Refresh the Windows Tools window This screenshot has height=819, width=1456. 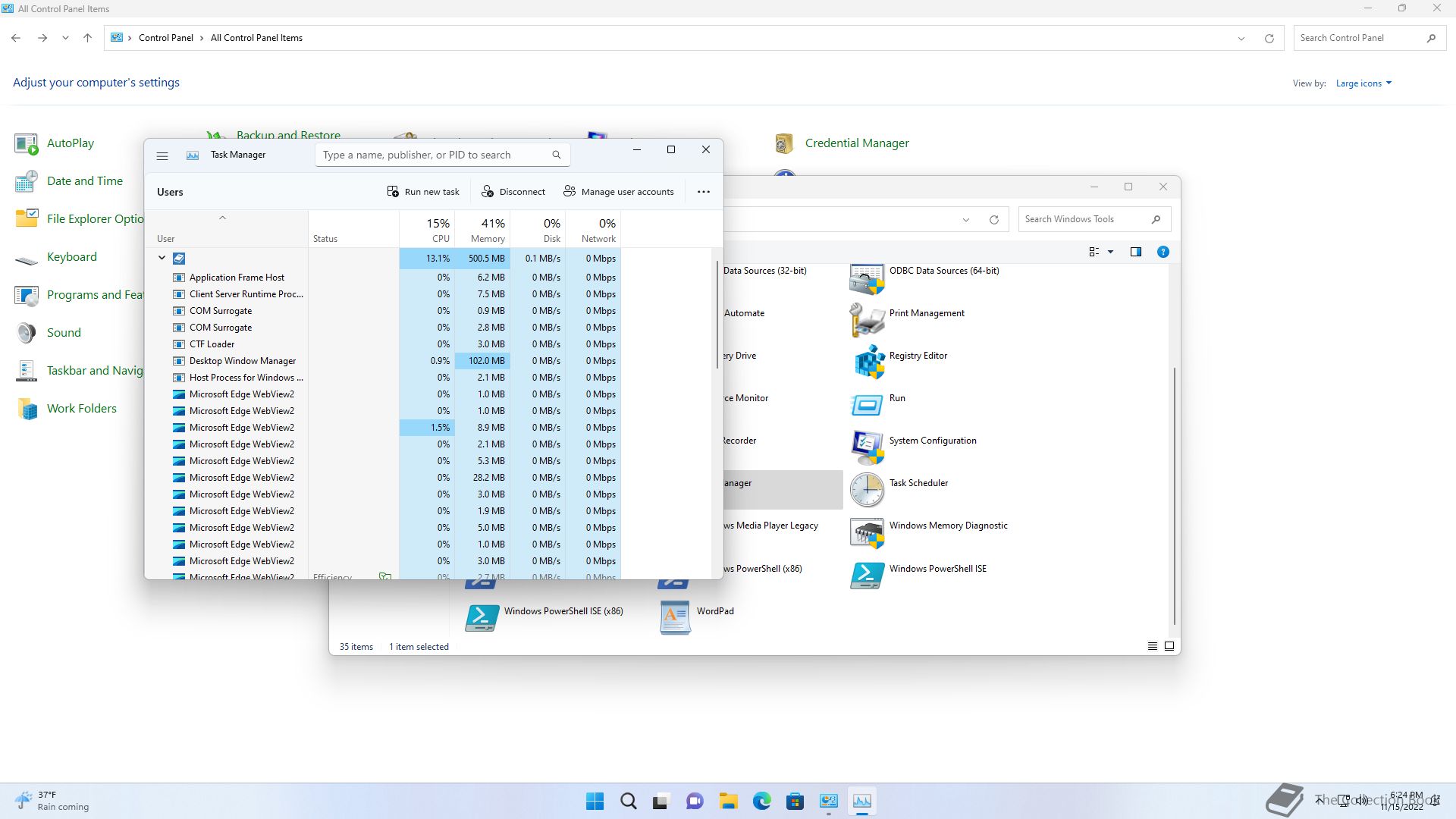(993, 220)
